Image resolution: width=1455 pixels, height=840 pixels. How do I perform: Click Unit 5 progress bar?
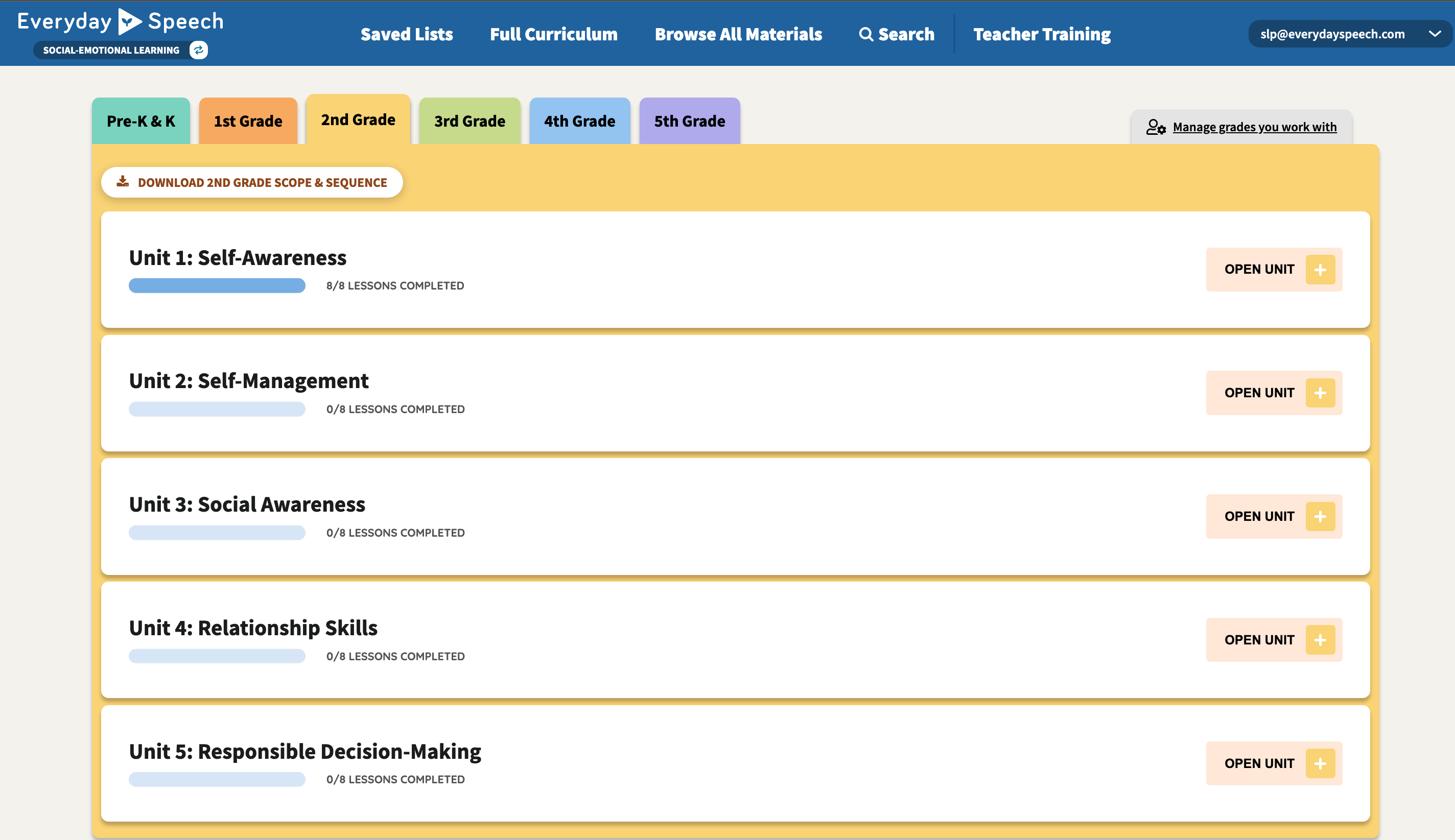(x=217, y=779)
